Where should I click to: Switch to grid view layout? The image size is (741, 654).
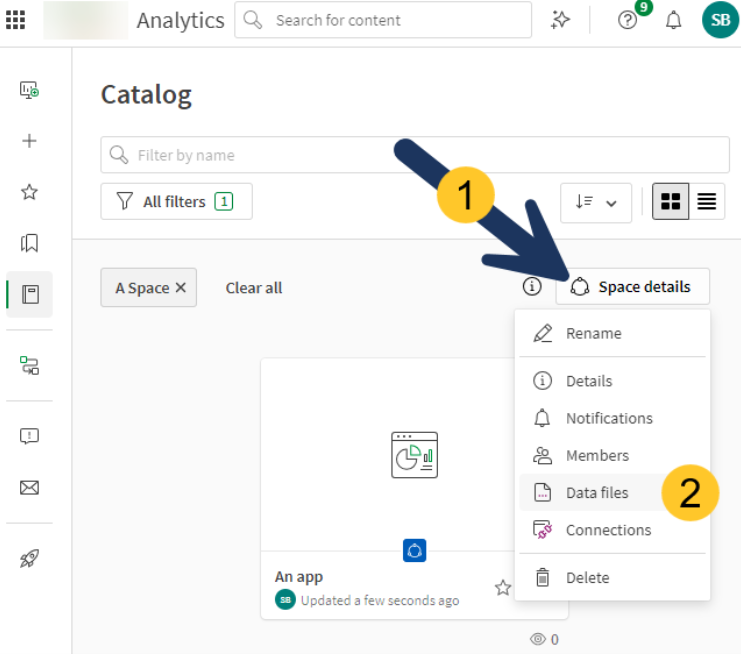coord(670,202)
